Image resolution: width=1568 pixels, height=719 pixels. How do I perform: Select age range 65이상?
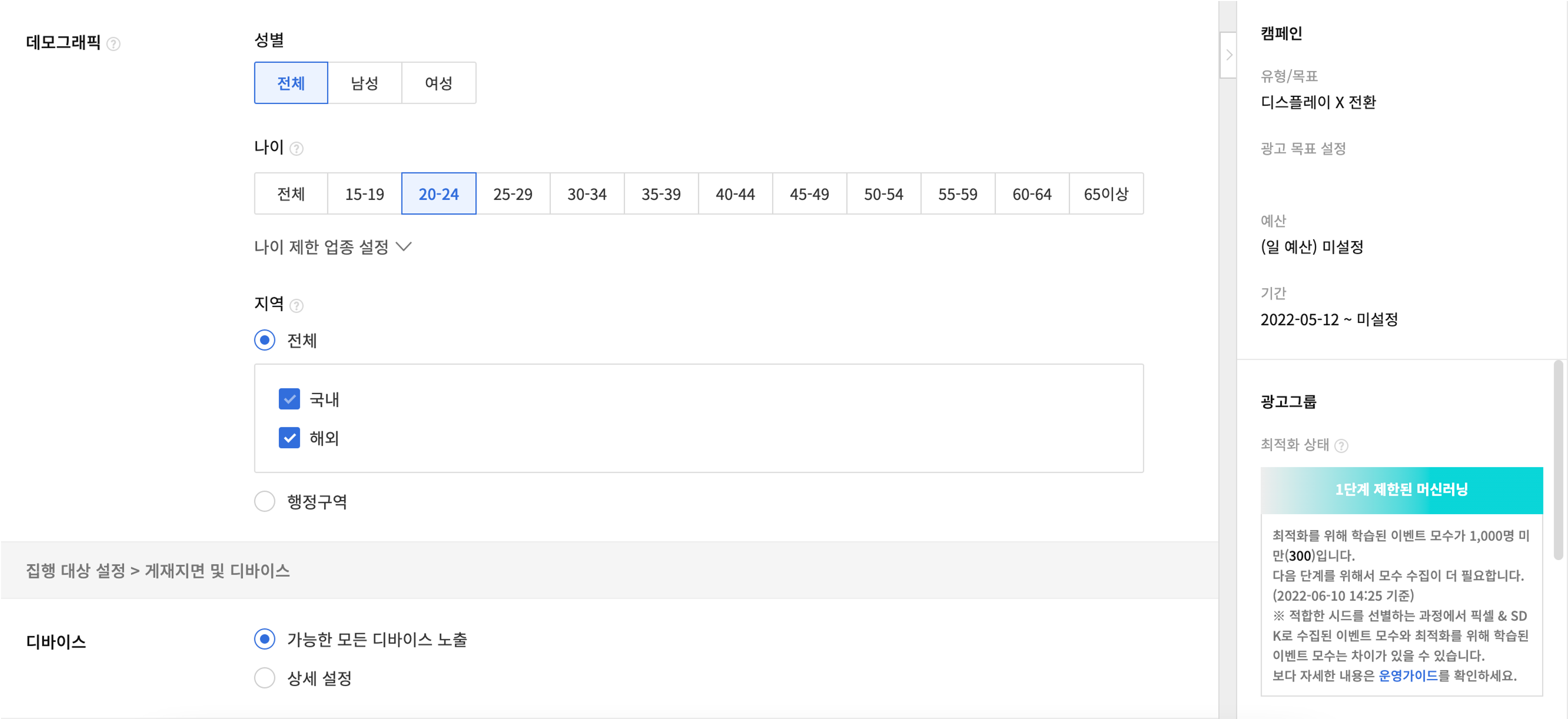point(1107,193)
